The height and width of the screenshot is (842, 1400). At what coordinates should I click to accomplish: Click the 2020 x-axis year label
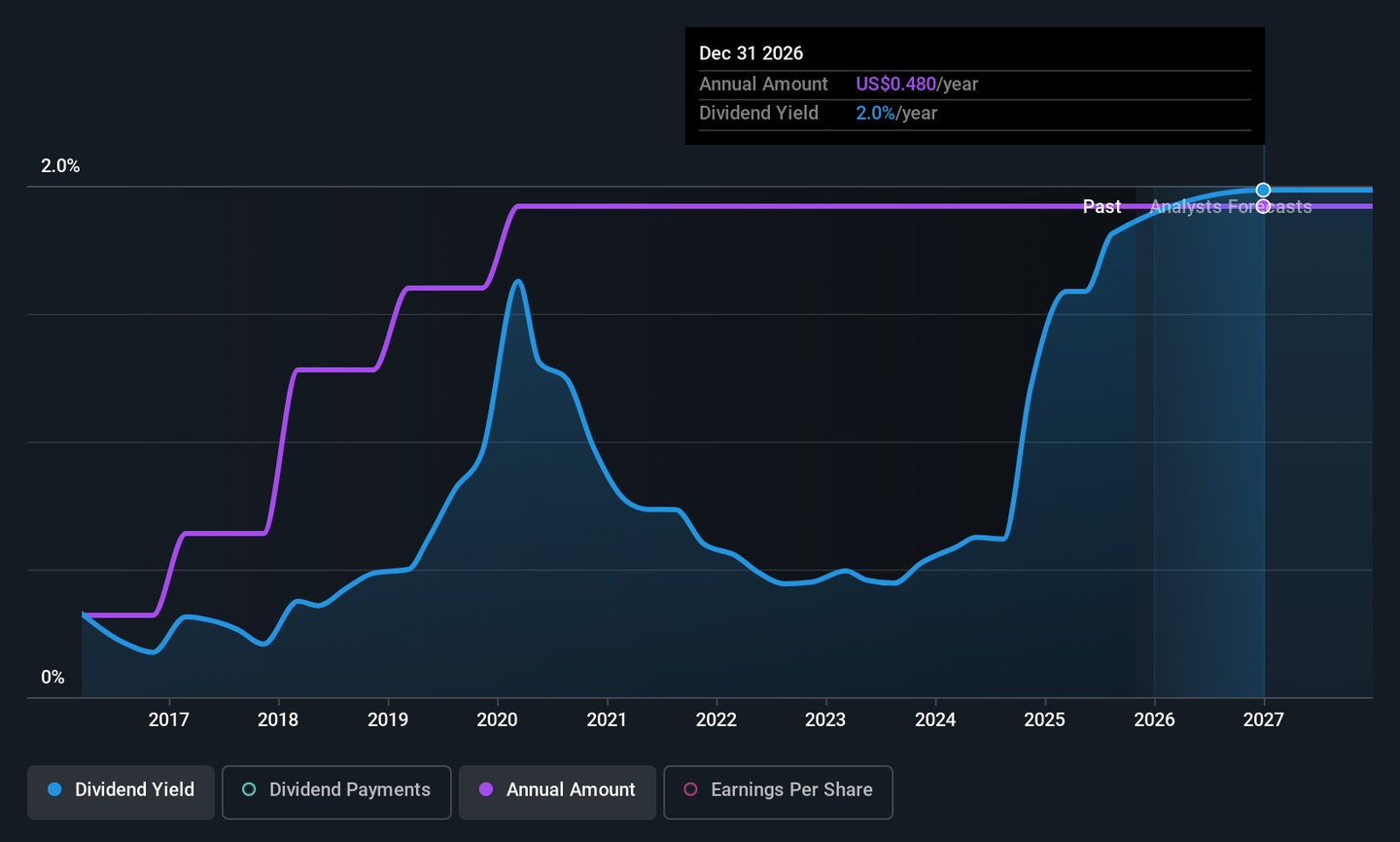497,719
